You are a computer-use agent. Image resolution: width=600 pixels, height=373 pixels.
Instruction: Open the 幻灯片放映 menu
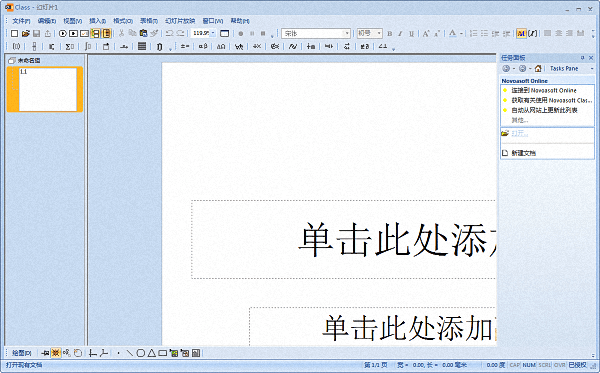tap(180, 21)
